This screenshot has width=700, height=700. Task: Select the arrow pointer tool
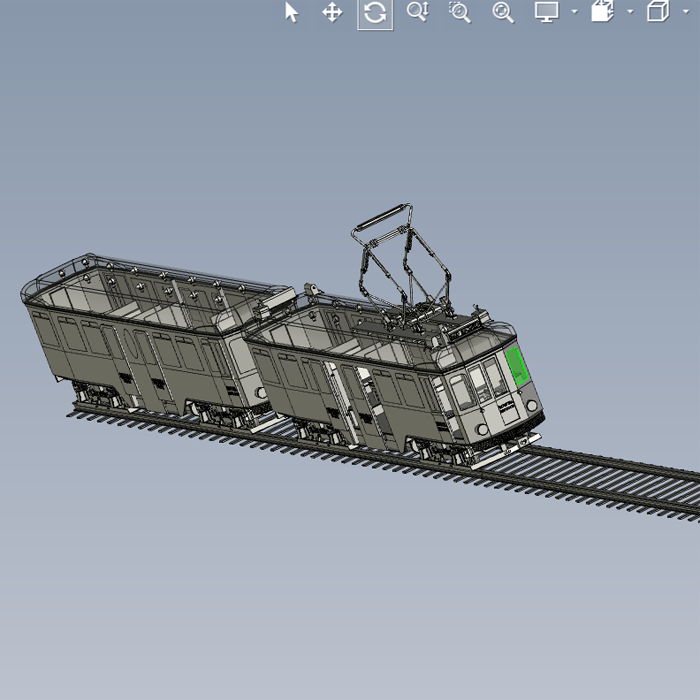(x=291, y=12)
